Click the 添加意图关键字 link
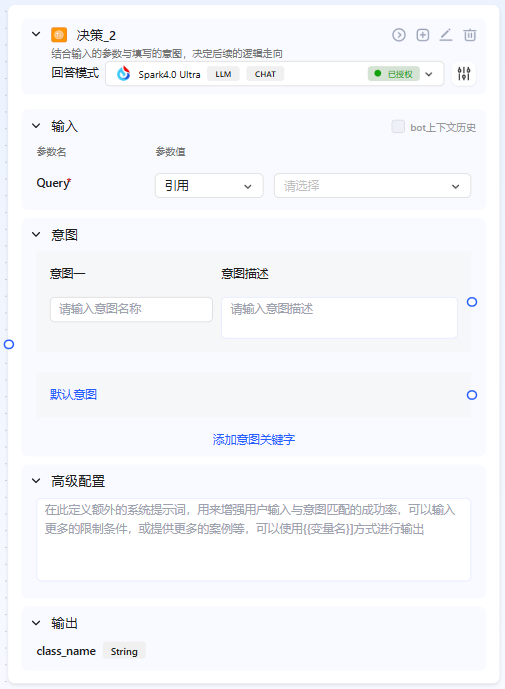Viewport: 505px width, 689px height. (254, 439)
